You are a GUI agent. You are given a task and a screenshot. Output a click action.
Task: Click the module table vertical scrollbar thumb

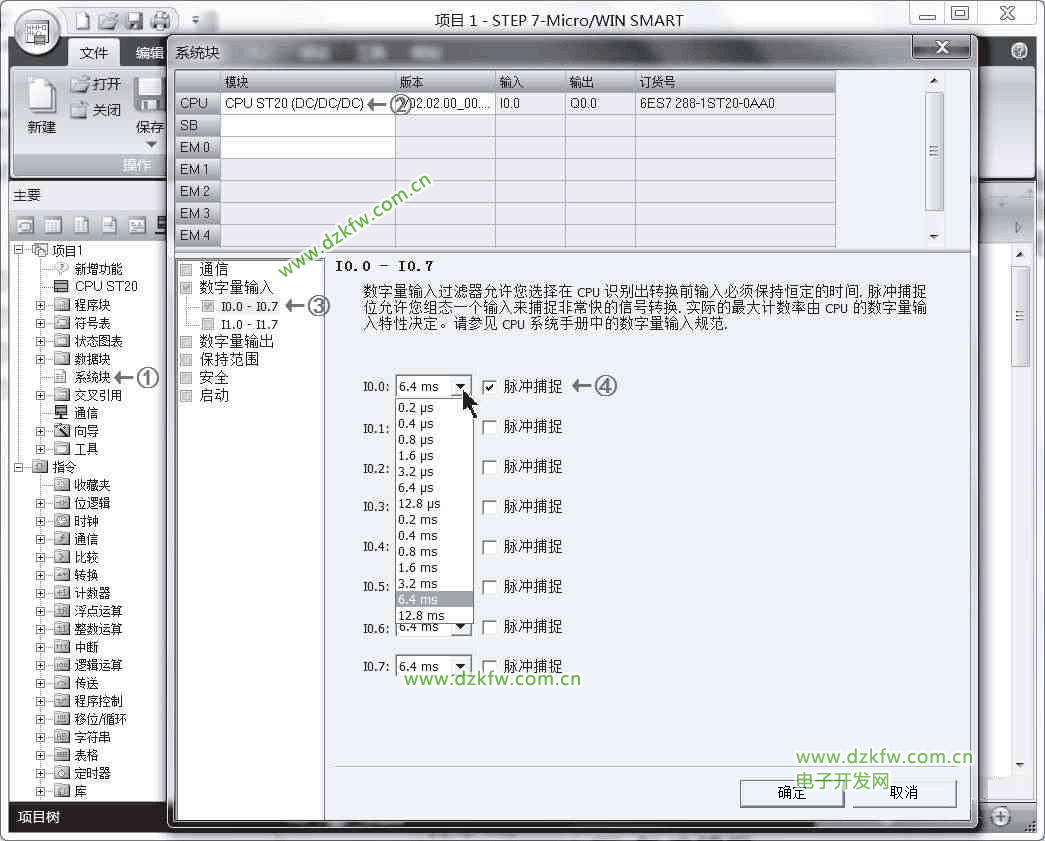(x=934, y=151)
